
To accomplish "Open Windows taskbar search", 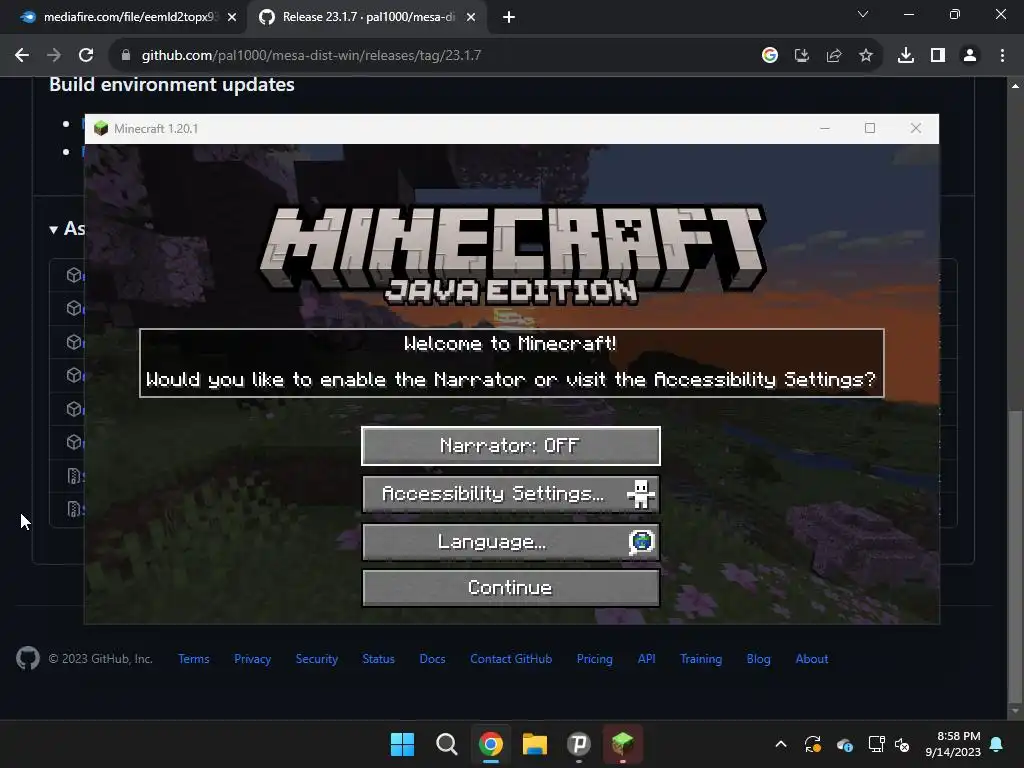I will coord(447,744).
